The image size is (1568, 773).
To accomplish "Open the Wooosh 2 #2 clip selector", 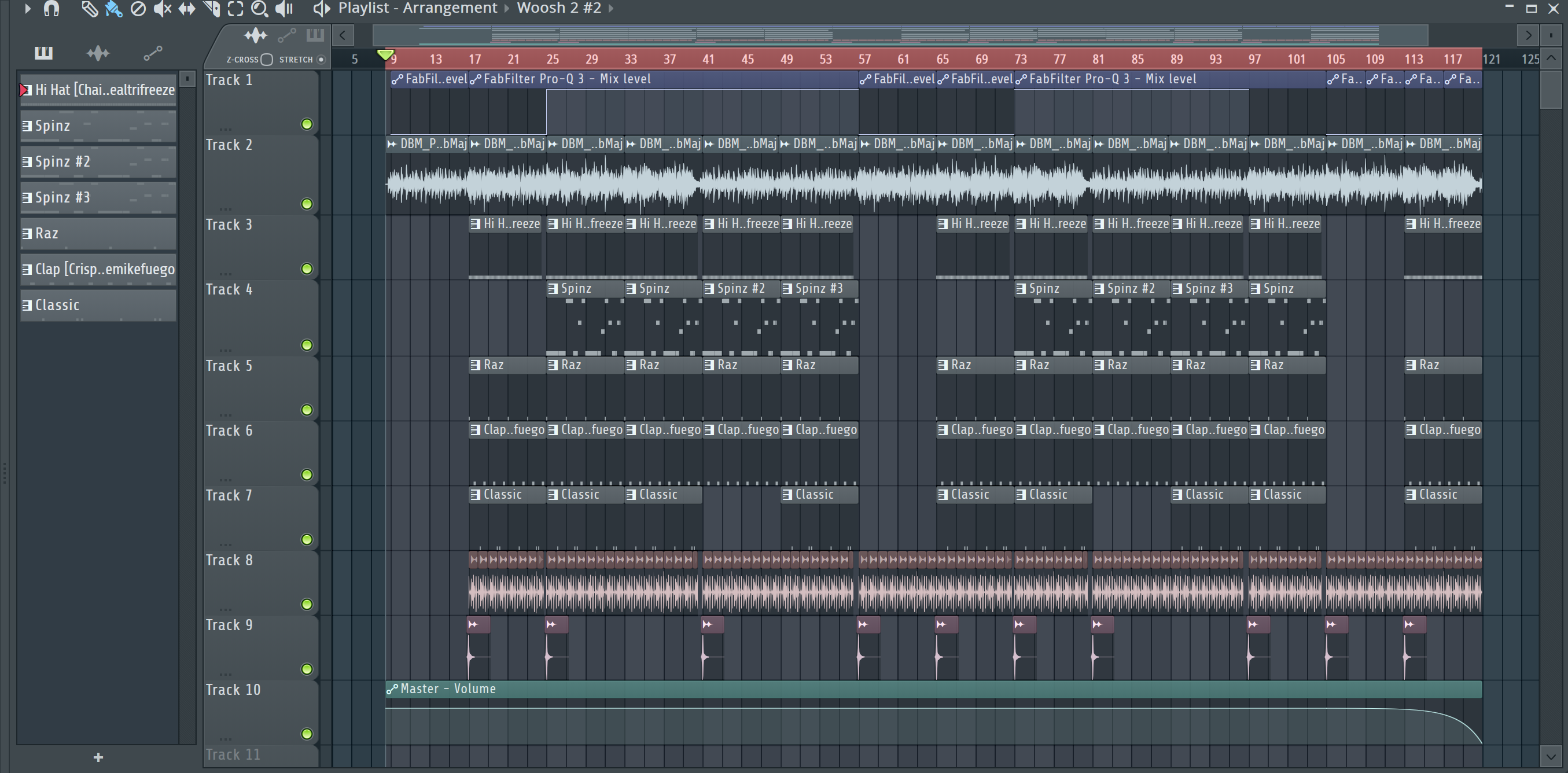I will pyautogui.click(x=559, y=8).
